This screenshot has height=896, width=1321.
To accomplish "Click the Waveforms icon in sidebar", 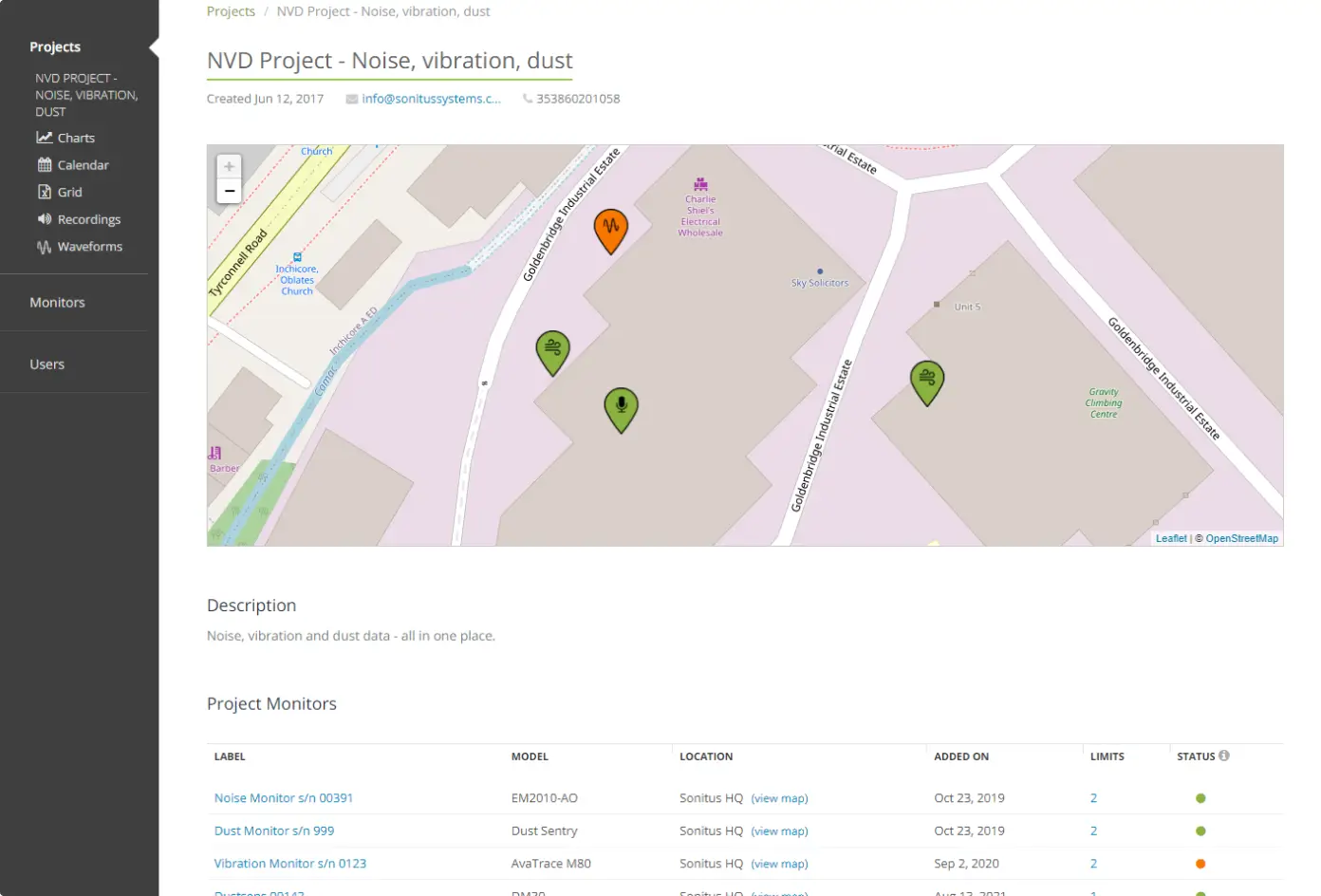I will pyautogui.click(x=45, y=247).
